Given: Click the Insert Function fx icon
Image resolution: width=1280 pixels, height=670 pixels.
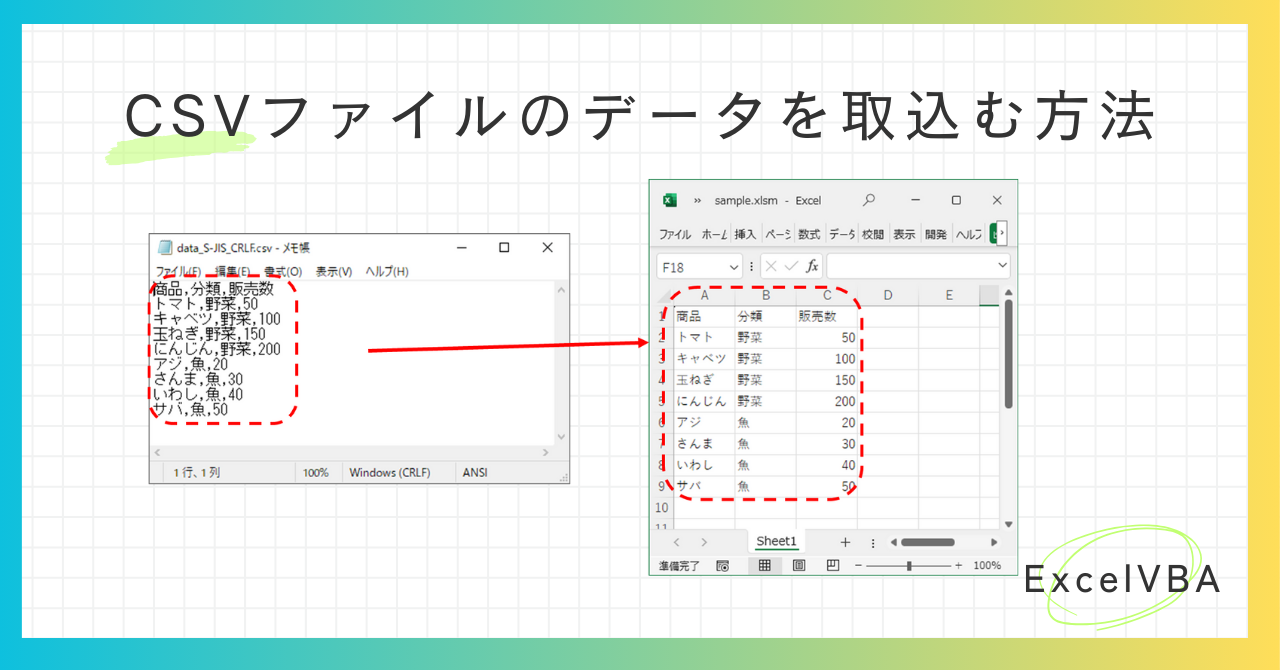Looking at the screenshot, I should click(813, 266).
